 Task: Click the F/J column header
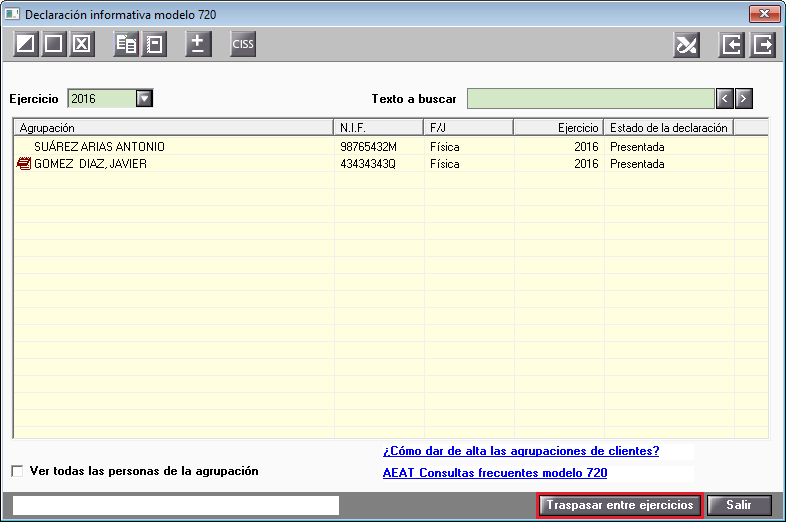469,128
